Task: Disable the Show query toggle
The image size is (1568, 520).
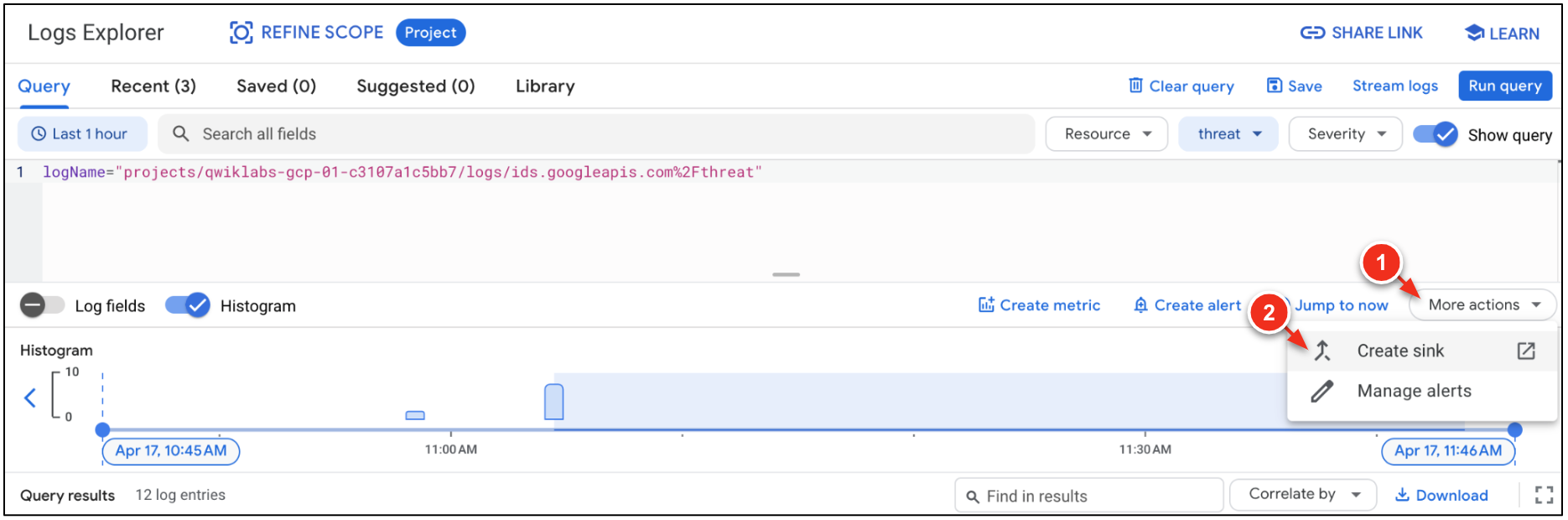Action: click(1436, 134)
